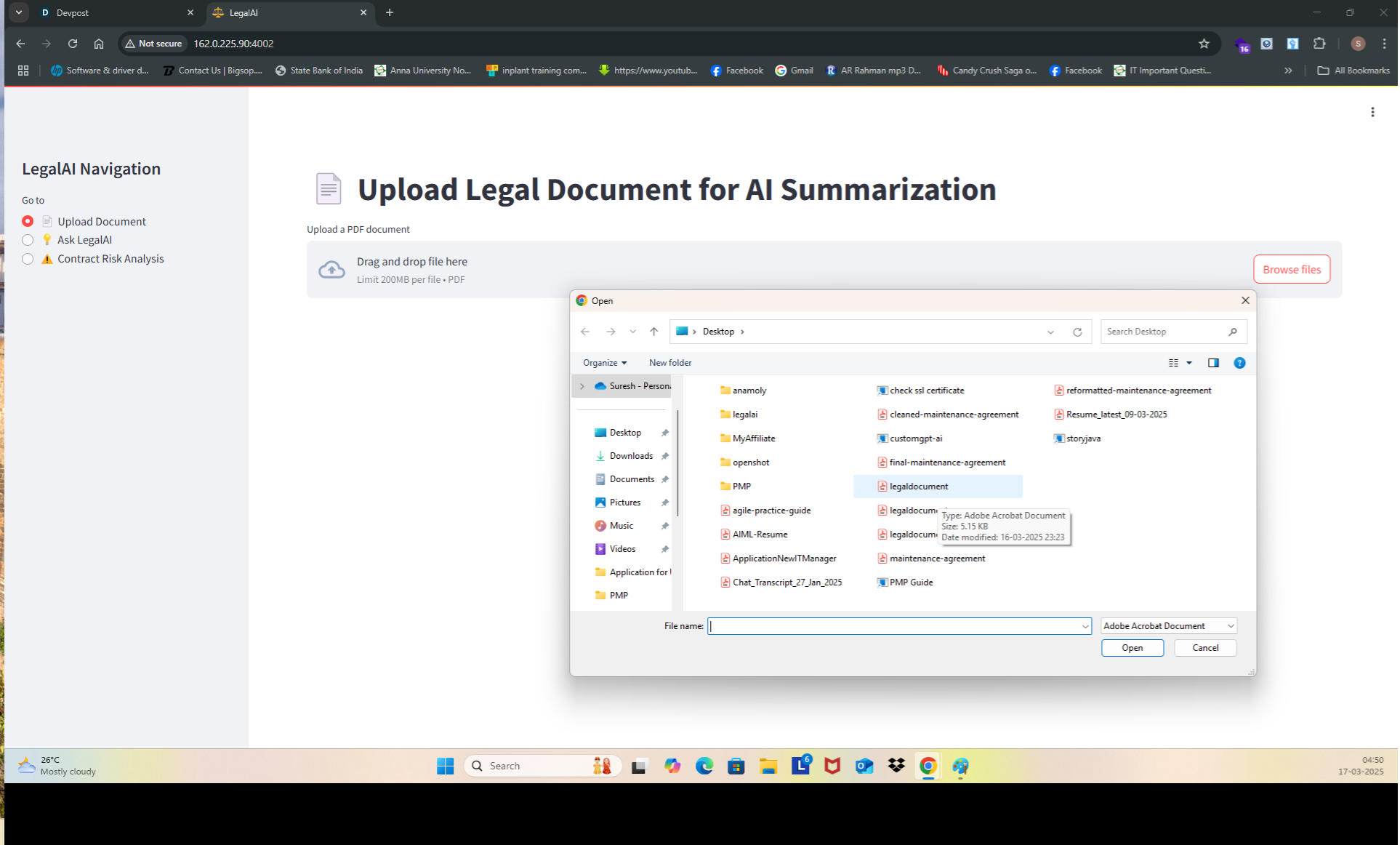
Task: Click the File name input field
Action: click(x=894, y=626)
